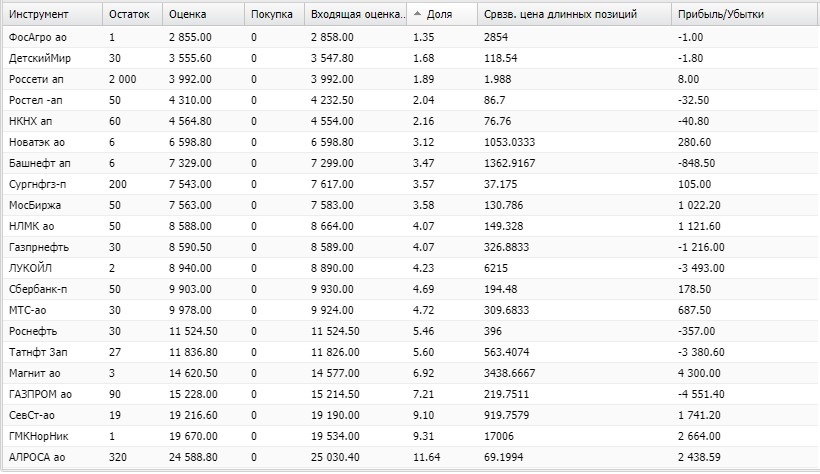Click valuation 19 670.00 for ГМКНорНик
Image resolution: width=820 pixels, height=474 pixels.
click(x=193, y=436)
